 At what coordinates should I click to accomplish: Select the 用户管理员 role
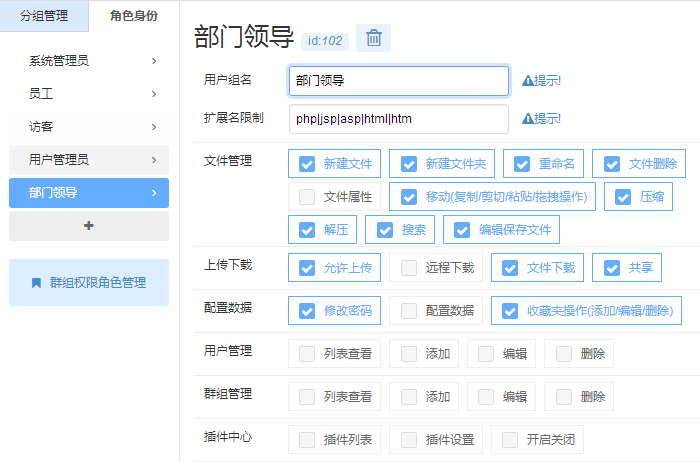pos(88,160)
